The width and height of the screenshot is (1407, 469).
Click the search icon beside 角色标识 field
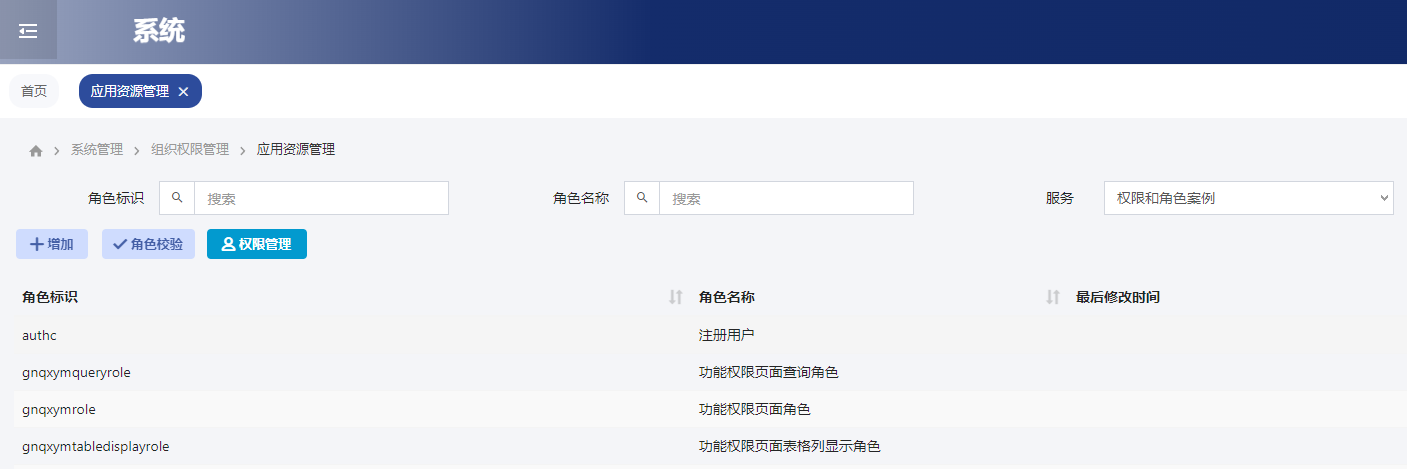pyautogui.click(x=177, y=198)
